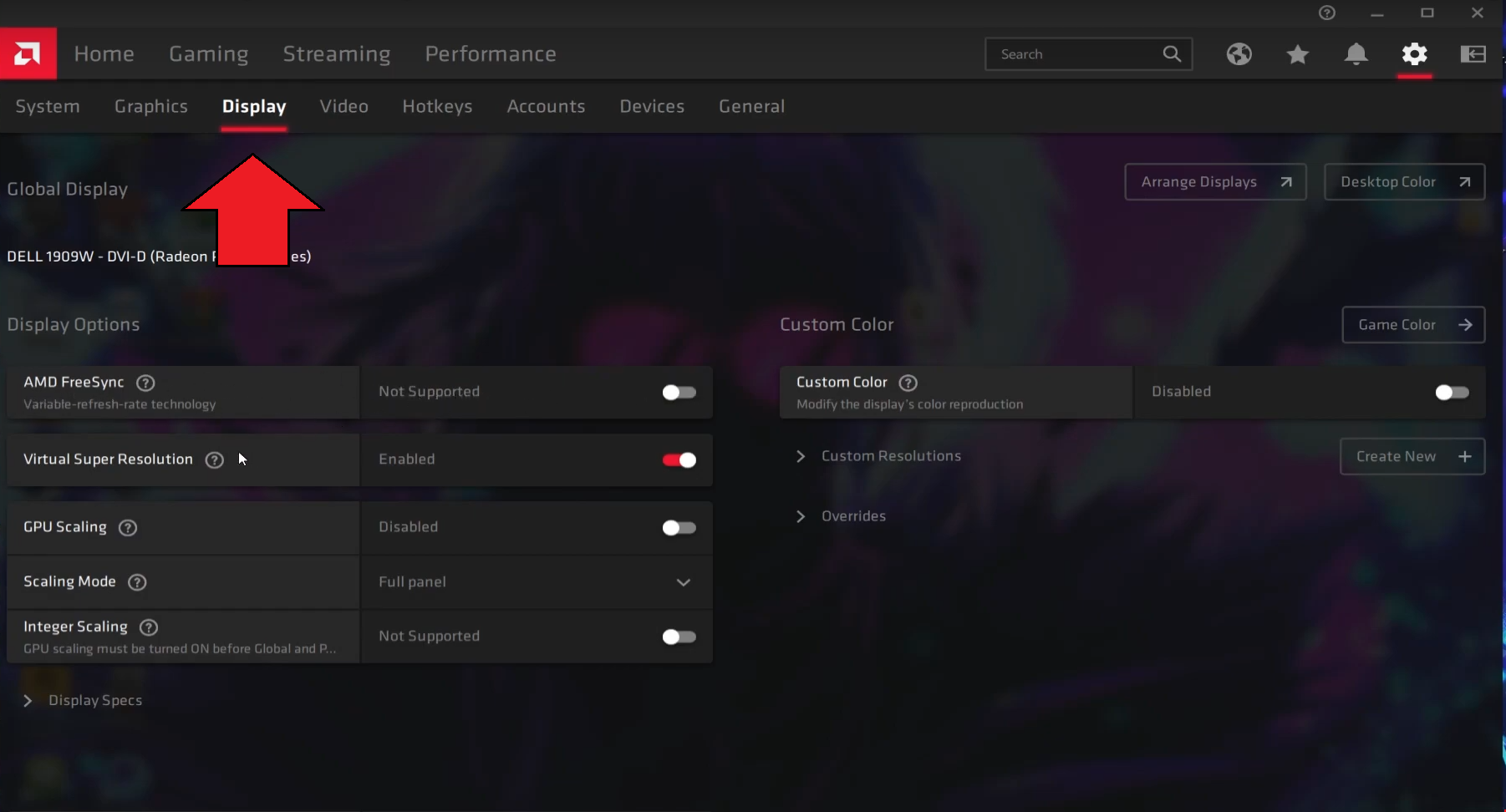1506x812 pixels.
Task: Show GPU Scaling help icon
Action: click(128, 527)
